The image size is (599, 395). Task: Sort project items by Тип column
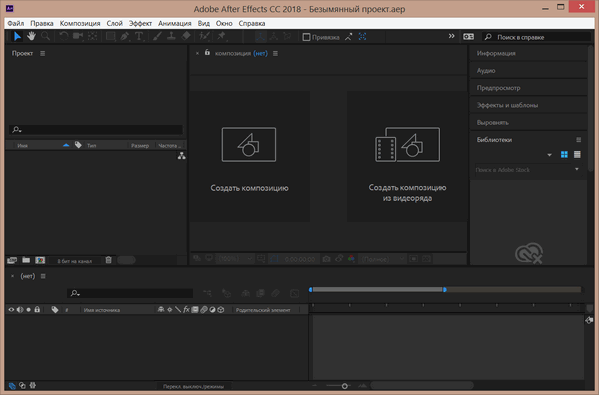(91, 146)
